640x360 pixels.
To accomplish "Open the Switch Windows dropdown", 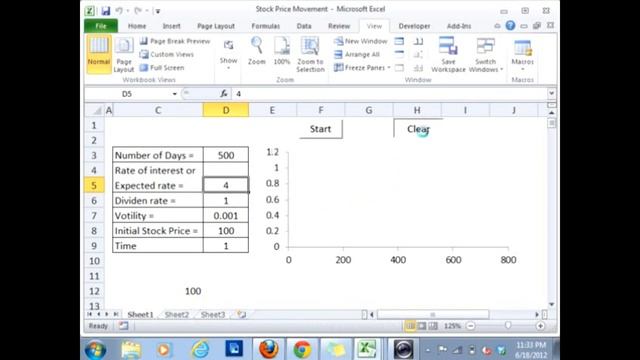I will click(486, 54).
